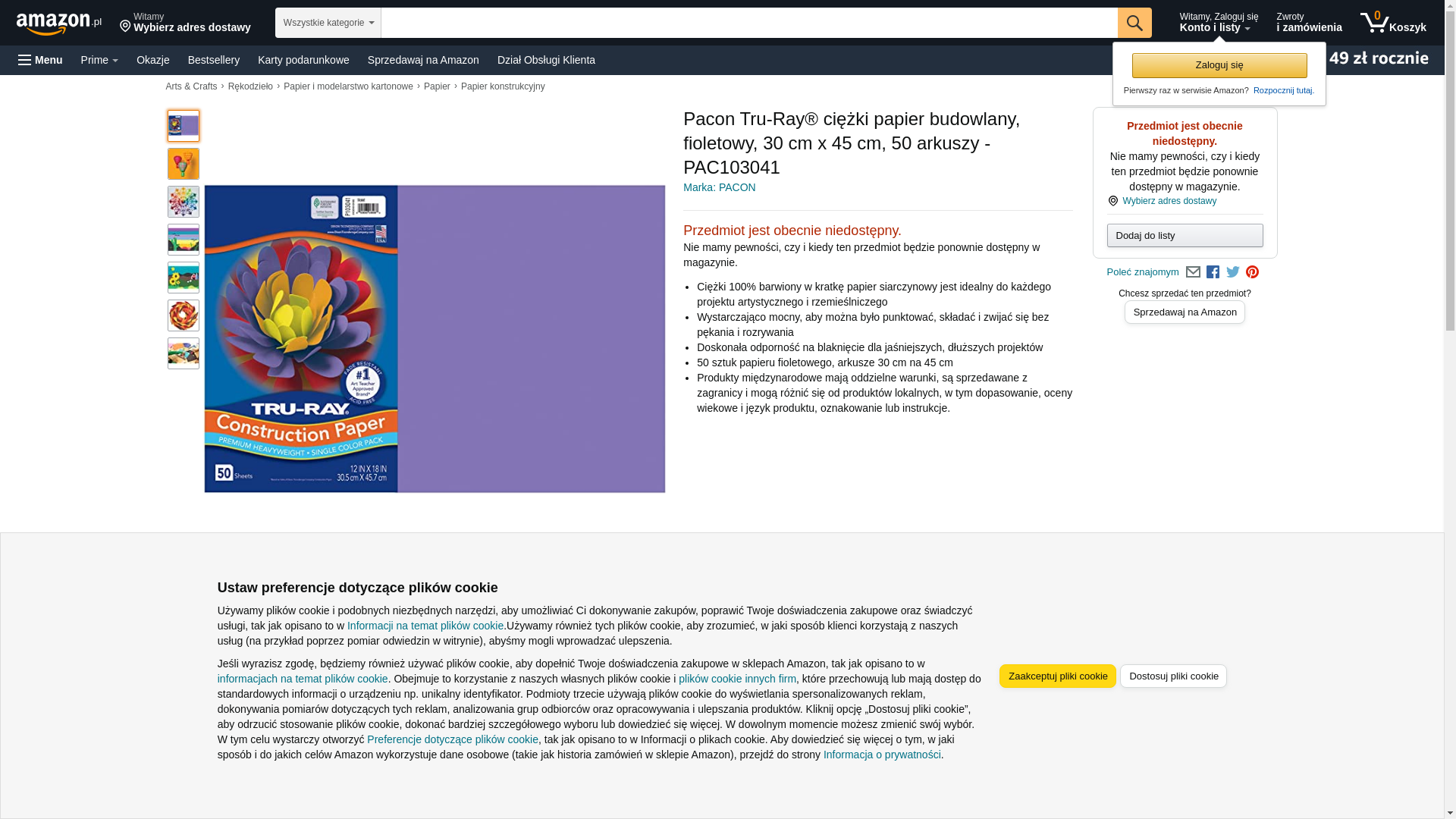Image resolution: width=1456 pixels, height=819 pixels.
Task: Share product via email envelope icon
Action: tap(1193, 272)
